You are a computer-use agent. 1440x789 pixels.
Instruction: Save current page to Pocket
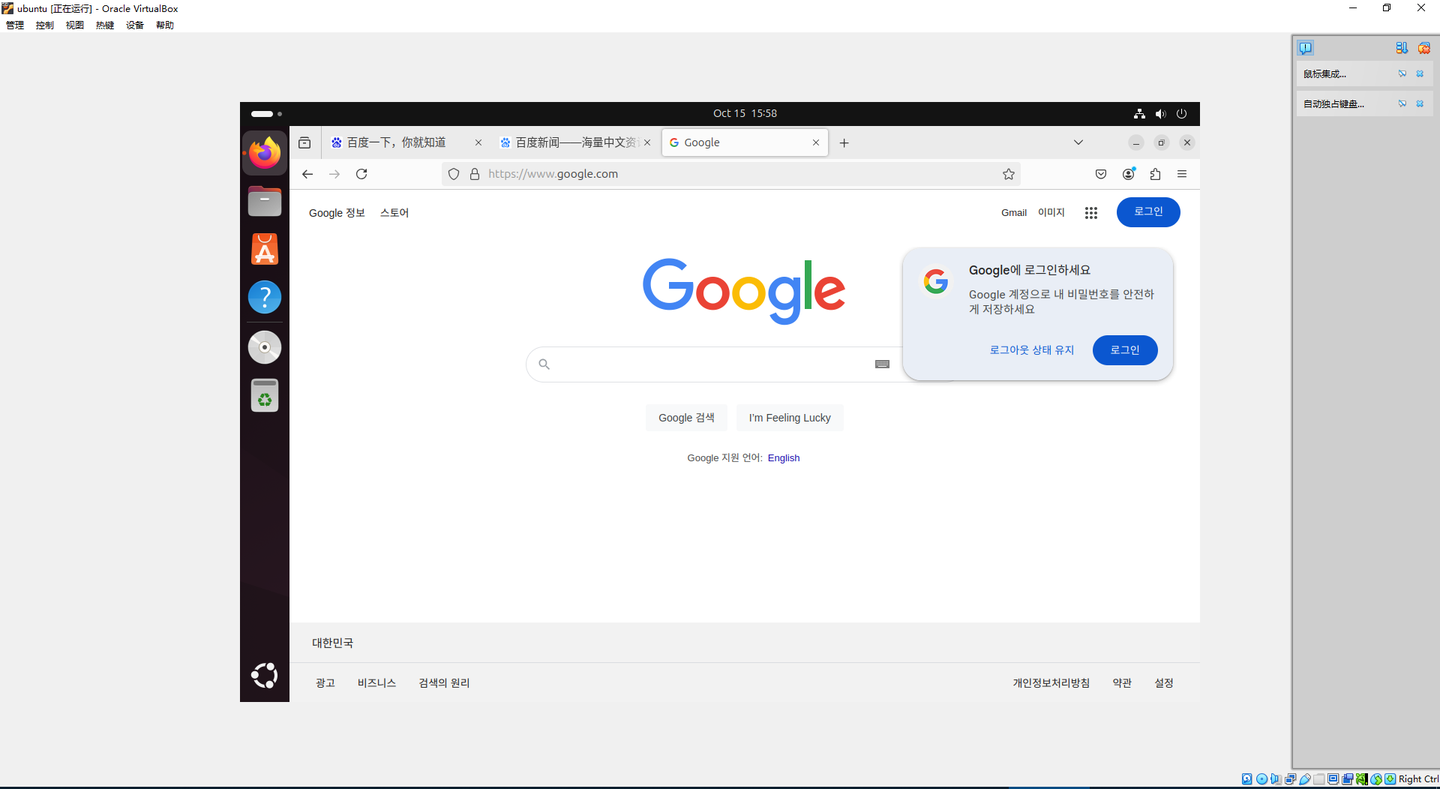coord(1100,174)
